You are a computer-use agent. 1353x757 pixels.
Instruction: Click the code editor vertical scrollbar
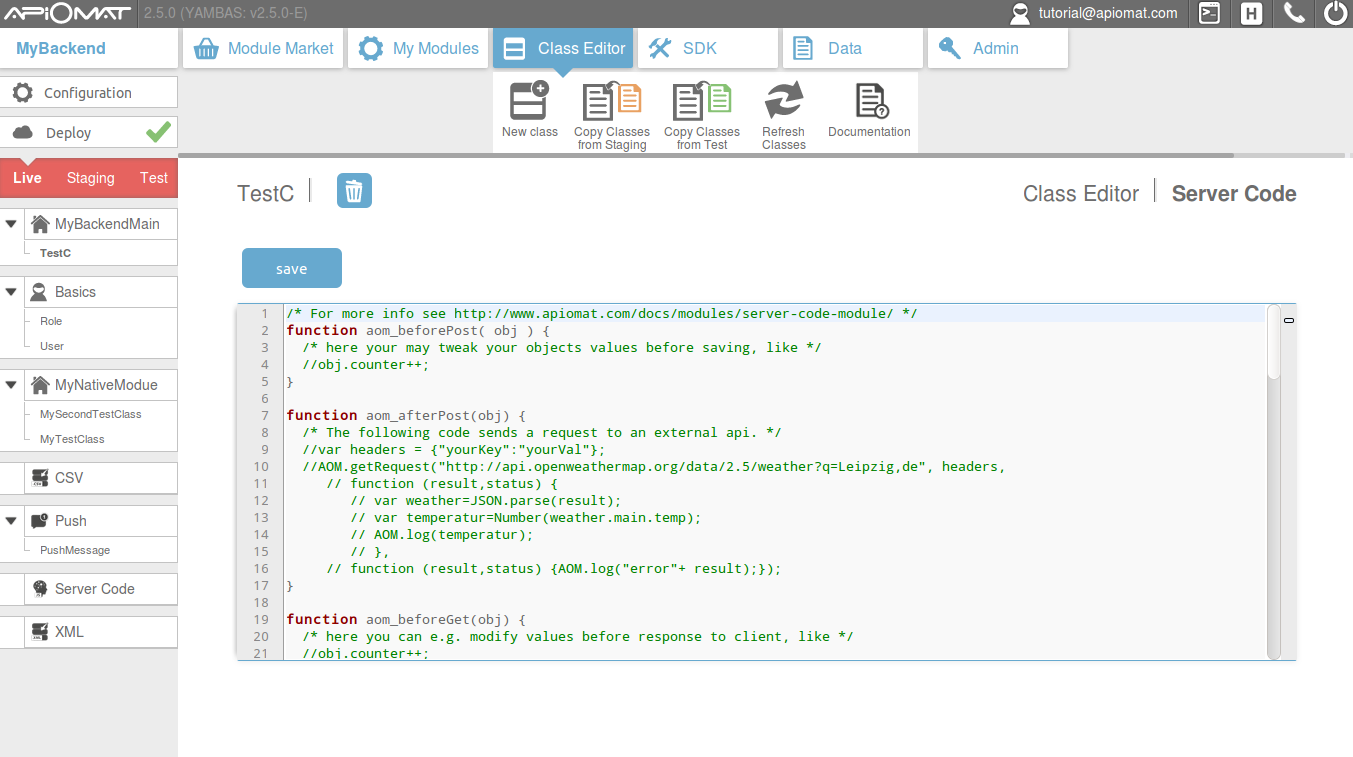[1273, 342]
